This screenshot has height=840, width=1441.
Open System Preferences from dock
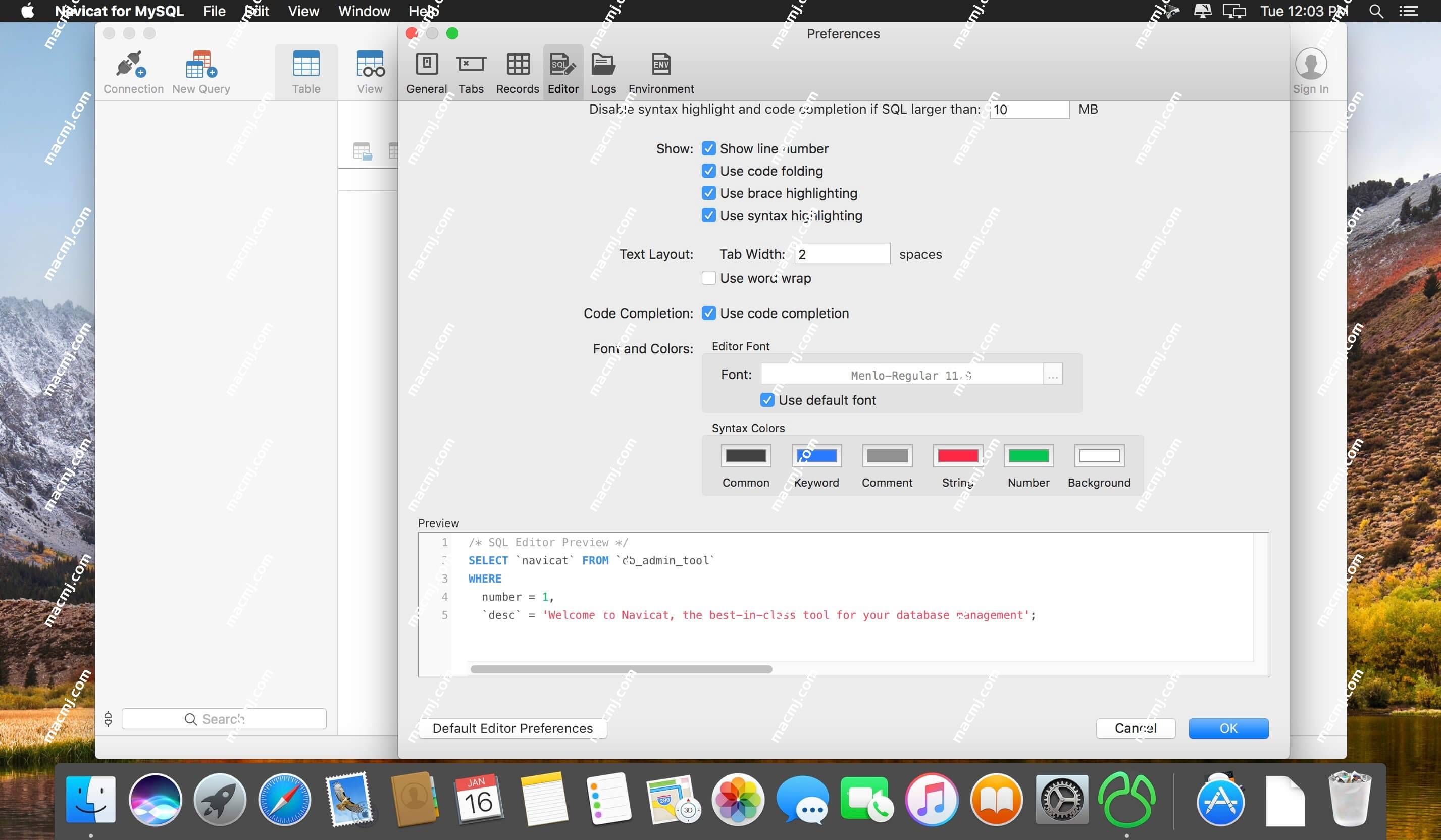[1060, 799]
